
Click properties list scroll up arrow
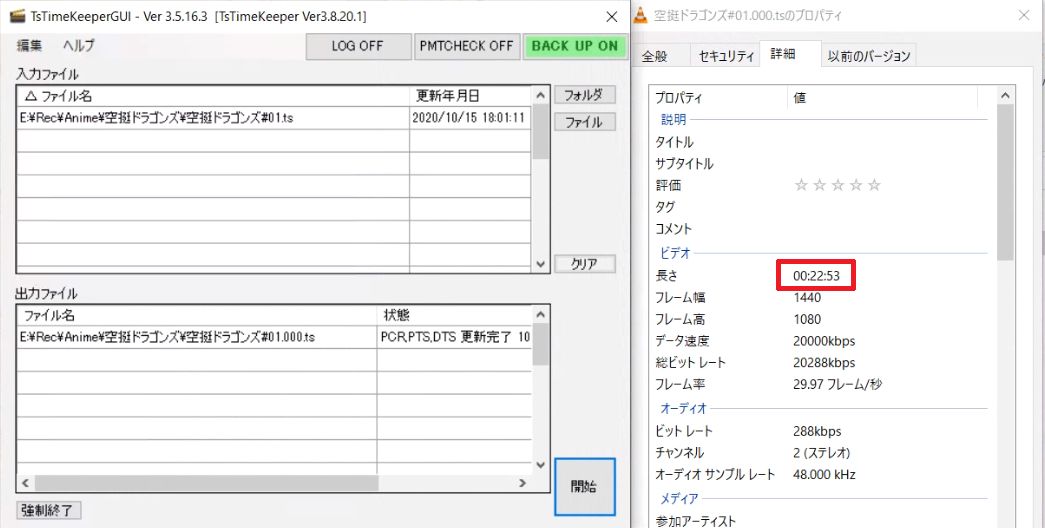point(1005,97)
